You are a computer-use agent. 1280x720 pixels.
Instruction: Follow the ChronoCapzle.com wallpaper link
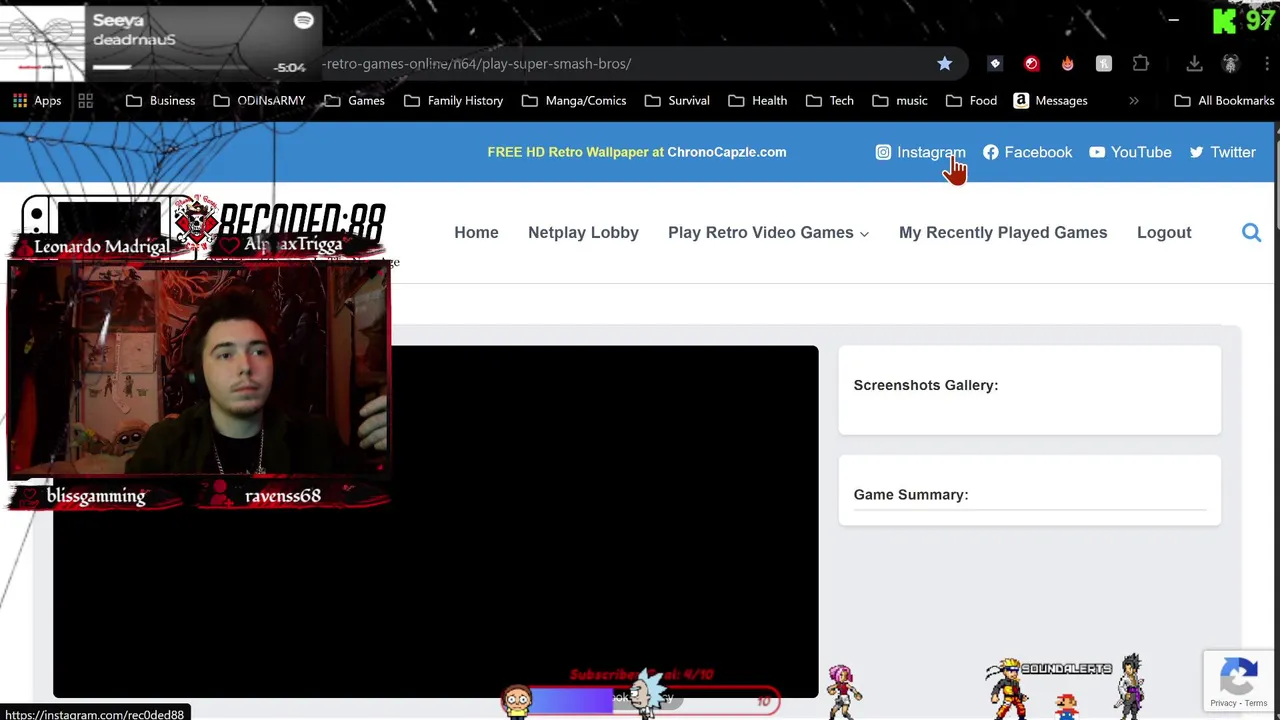pyautogui.click(x=726, y=152)
